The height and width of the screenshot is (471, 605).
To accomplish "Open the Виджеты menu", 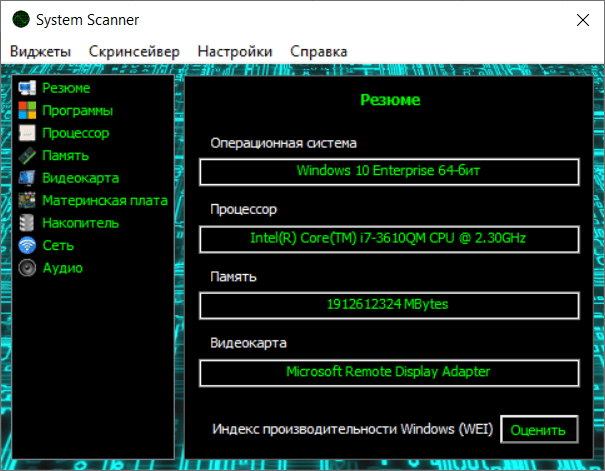I will click(41, 51).
